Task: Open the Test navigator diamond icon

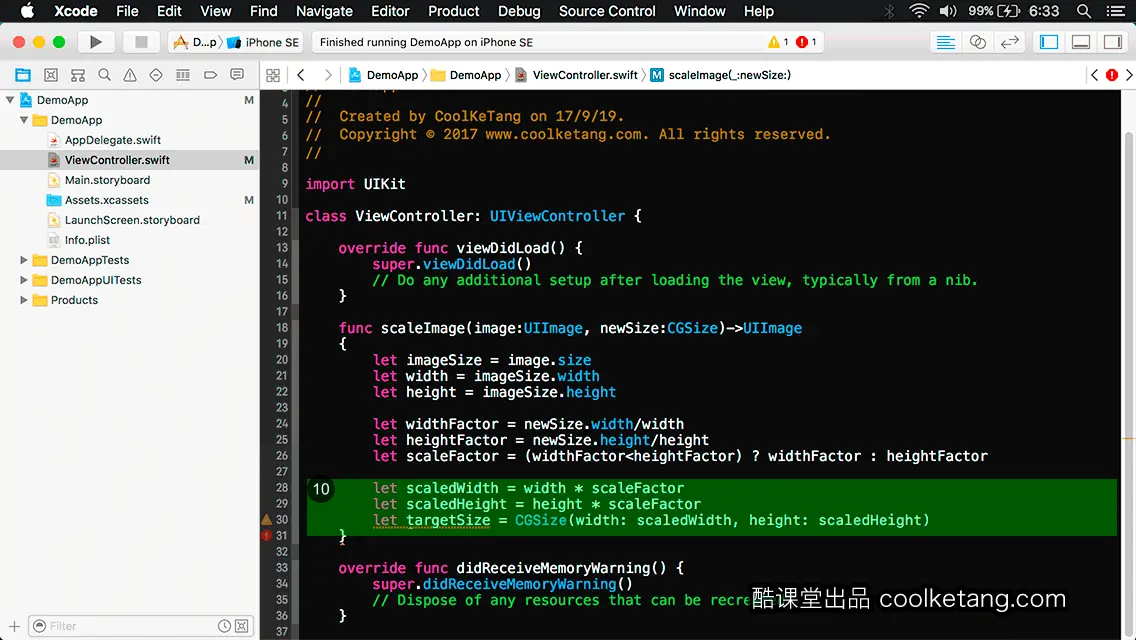Action: click(x=156, y=75)
